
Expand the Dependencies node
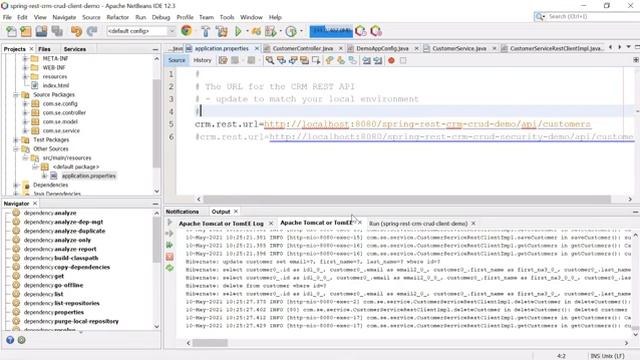point(16,185)
